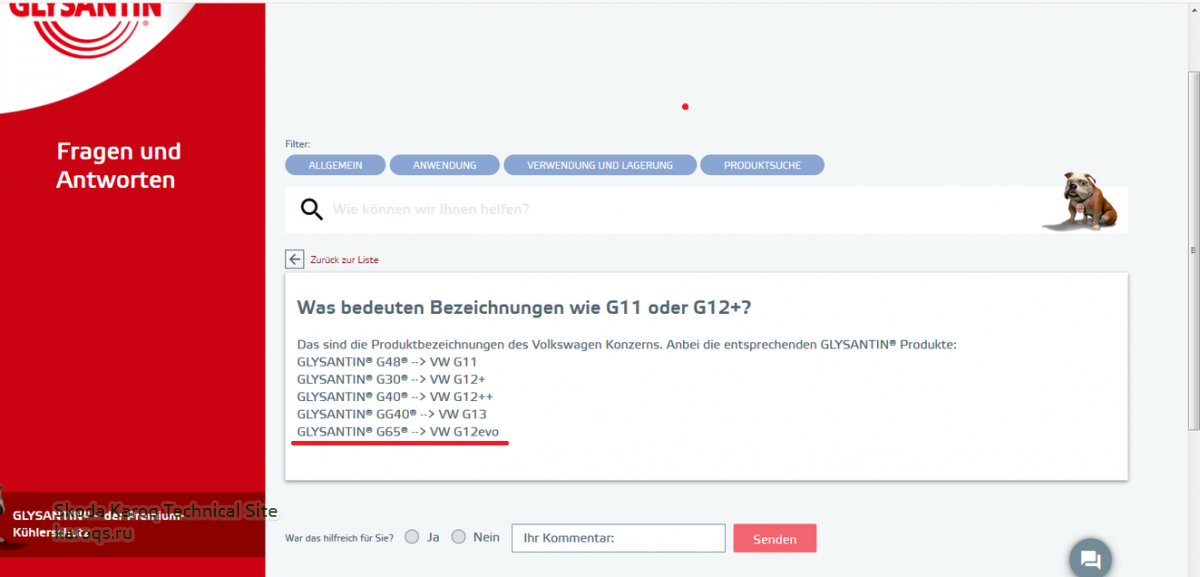Click the line 'GLYSANTIN G30 --> VW G12+'

click(391, 379)
